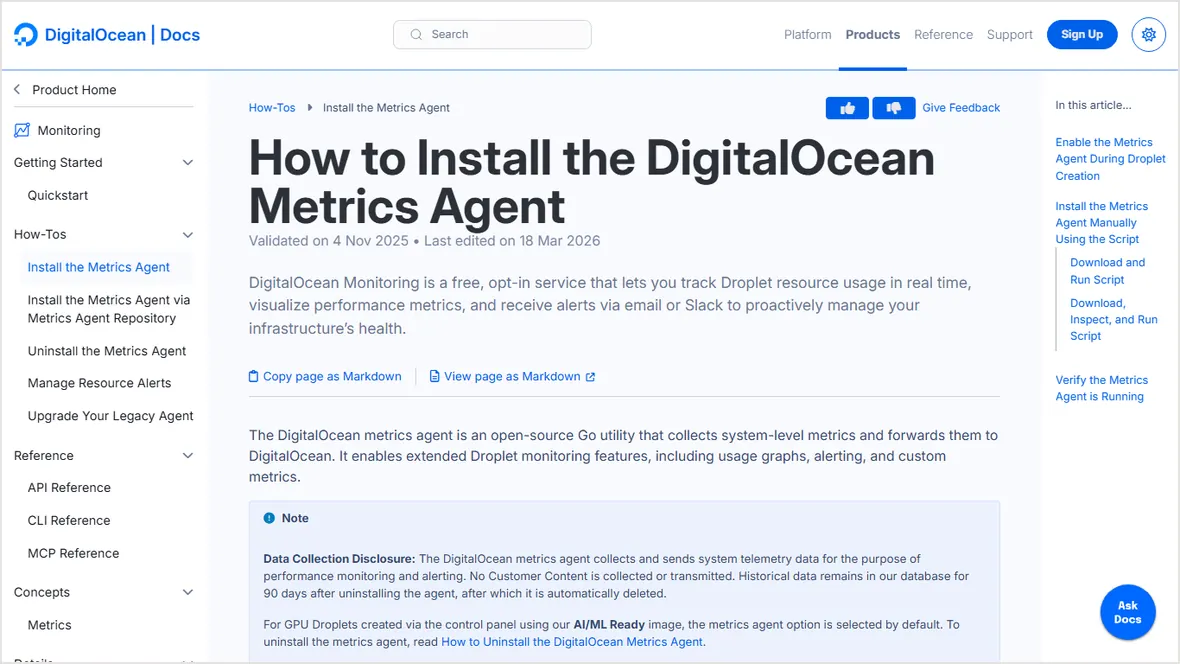Viewport: 1180px width, 664px height.
Task: Collapse the How-Tos sidebar section
Action: (x=188, y=235)
